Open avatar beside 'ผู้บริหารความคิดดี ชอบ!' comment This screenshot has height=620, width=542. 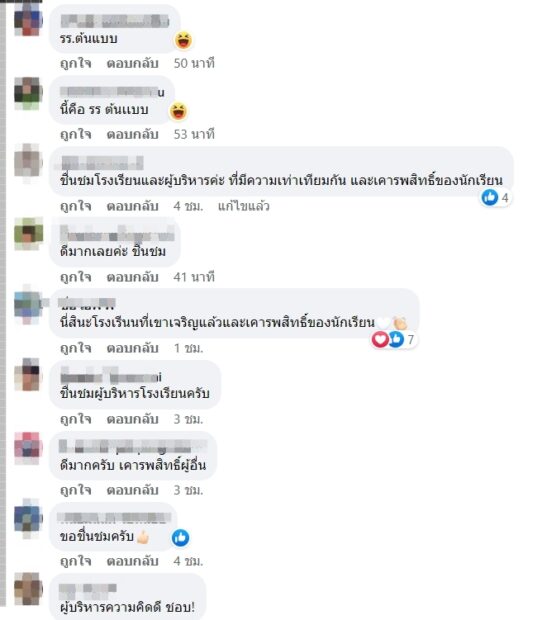click(28, 588)
